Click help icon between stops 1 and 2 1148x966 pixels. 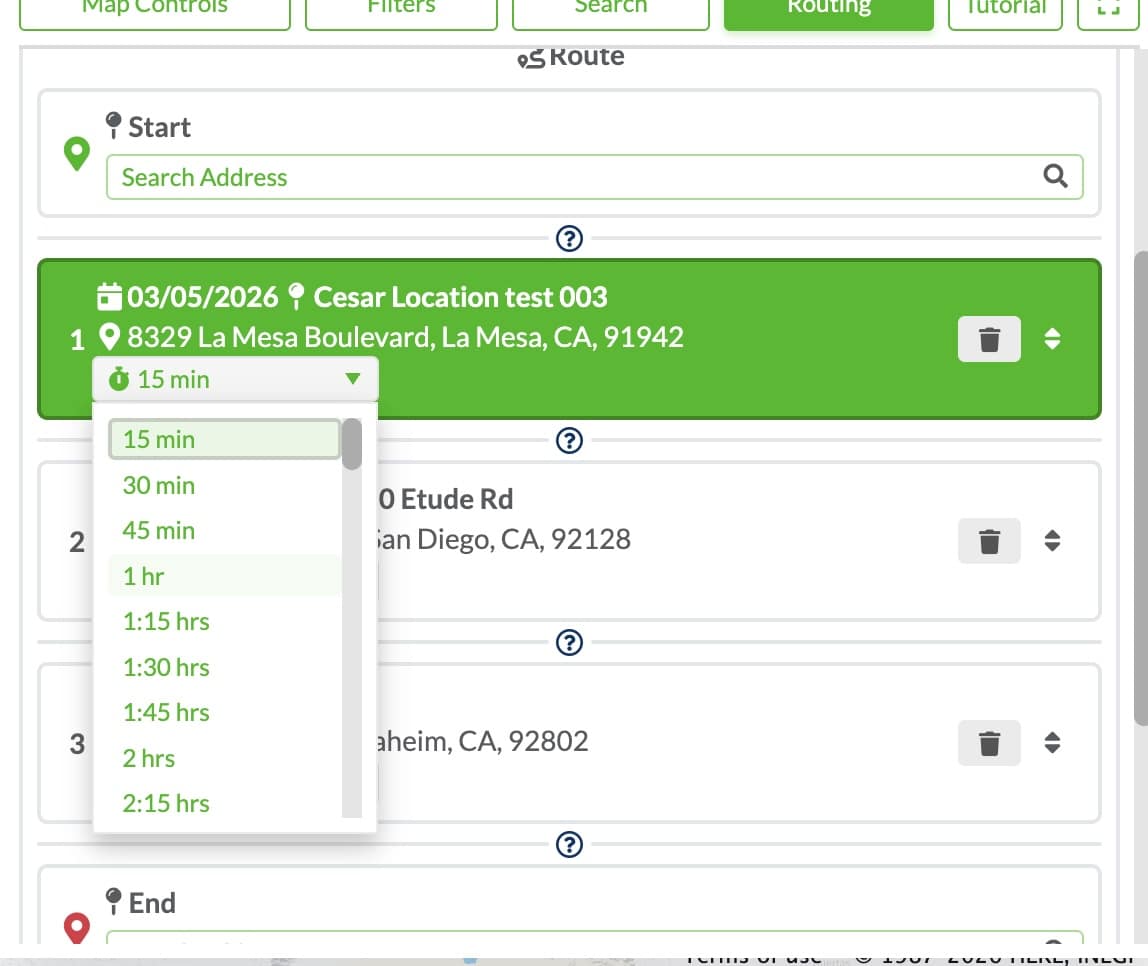569,440
